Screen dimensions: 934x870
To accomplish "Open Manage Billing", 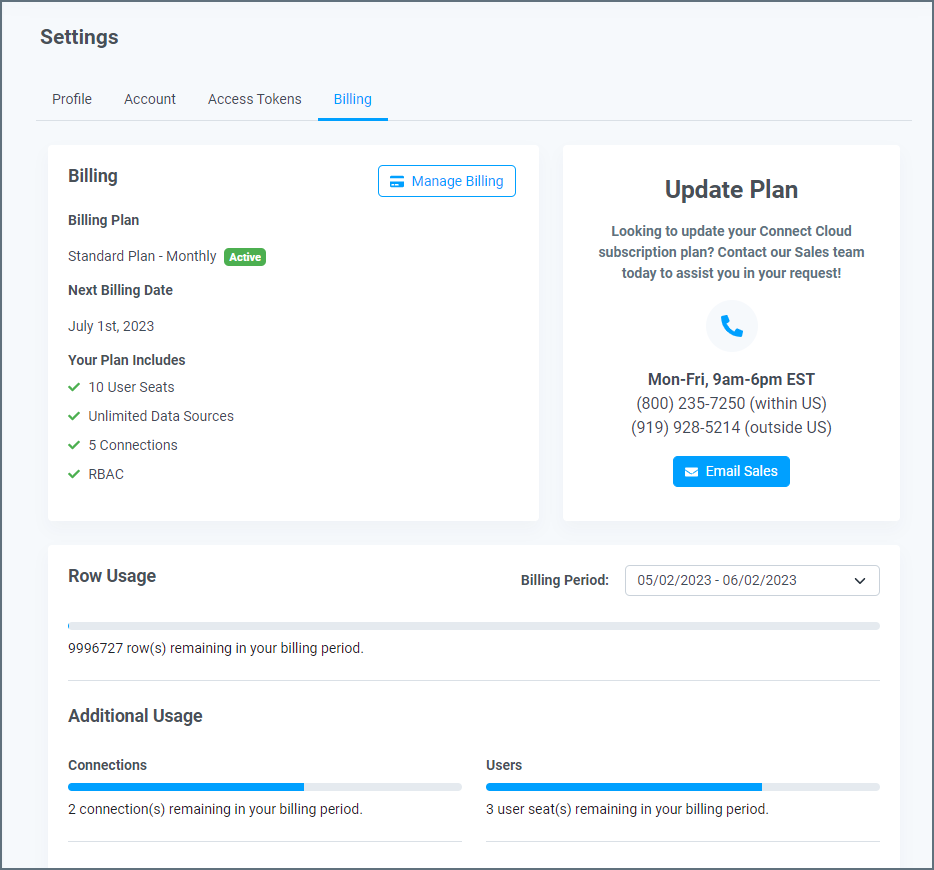I will click(447, 181).
